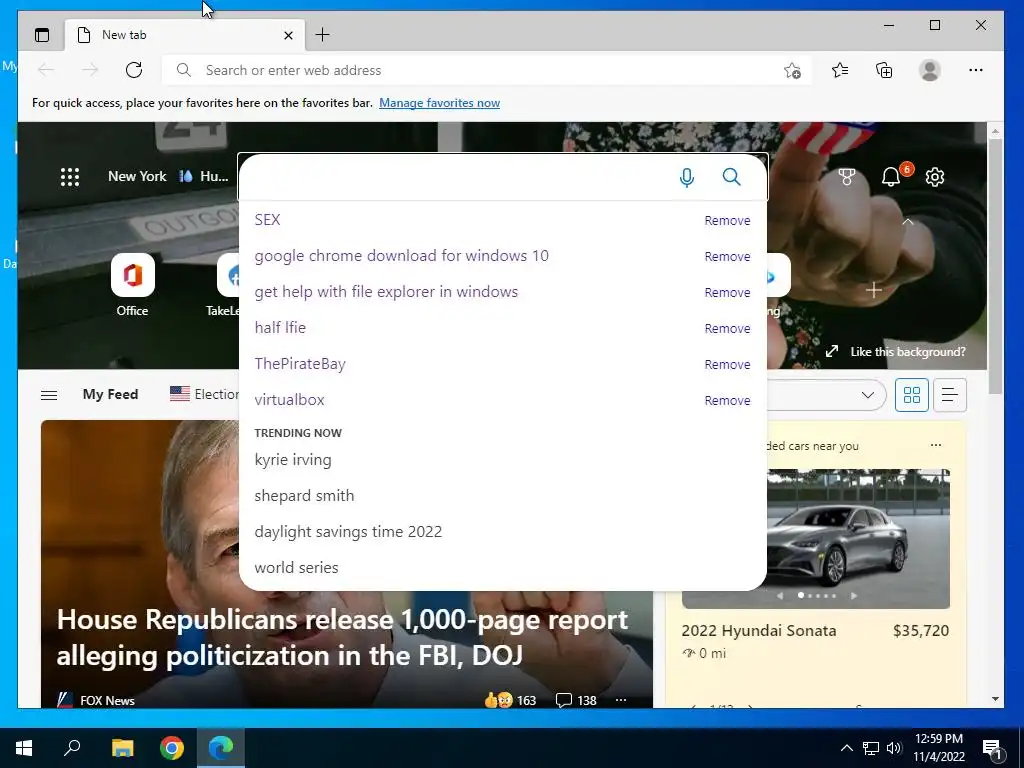Viewport: 1024px width, 768px height.
Task: Expand the feed layout dropdown chevron
Action: tap(867, 395)
